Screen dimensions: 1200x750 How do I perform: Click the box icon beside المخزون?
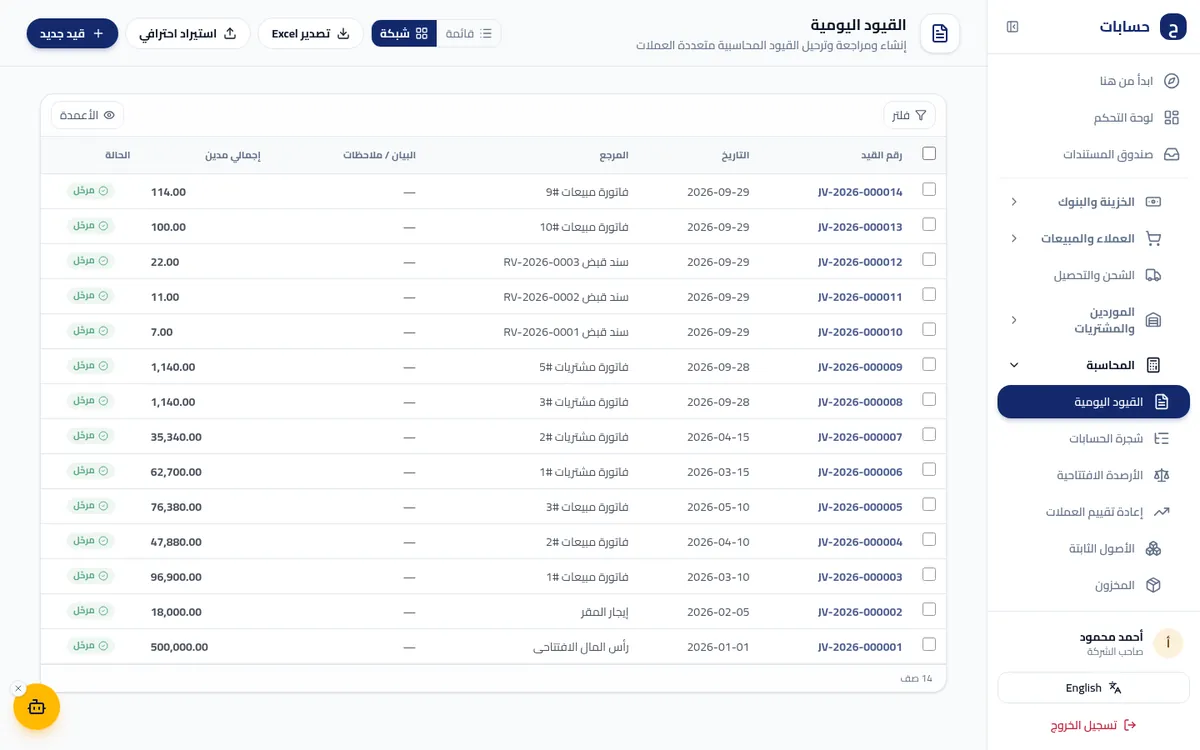coord(1153,585)
